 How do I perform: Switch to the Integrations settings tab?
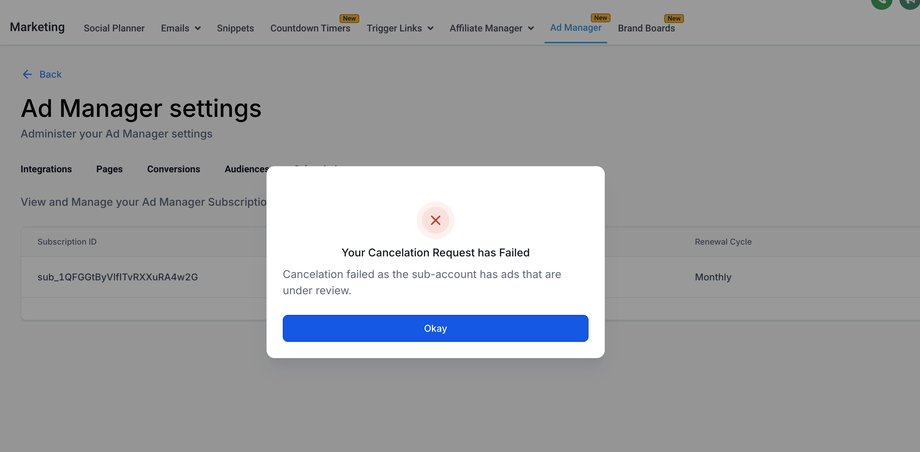tap(46, 169)
